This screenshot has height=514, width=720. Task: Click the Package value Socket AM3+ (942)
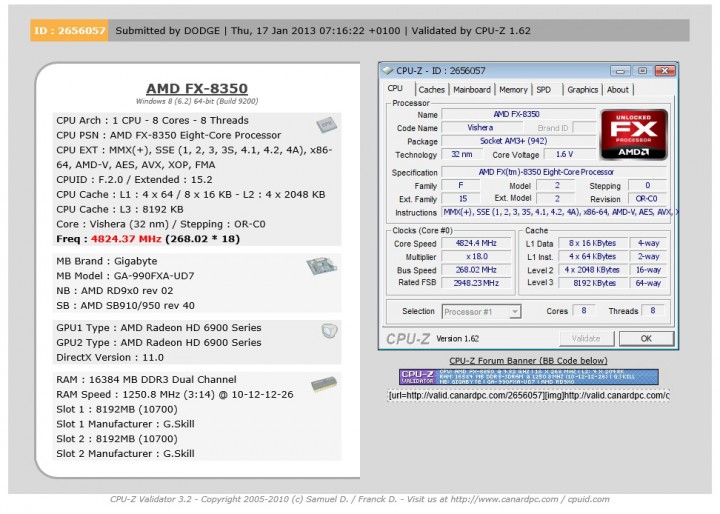(x=518, y=141)
